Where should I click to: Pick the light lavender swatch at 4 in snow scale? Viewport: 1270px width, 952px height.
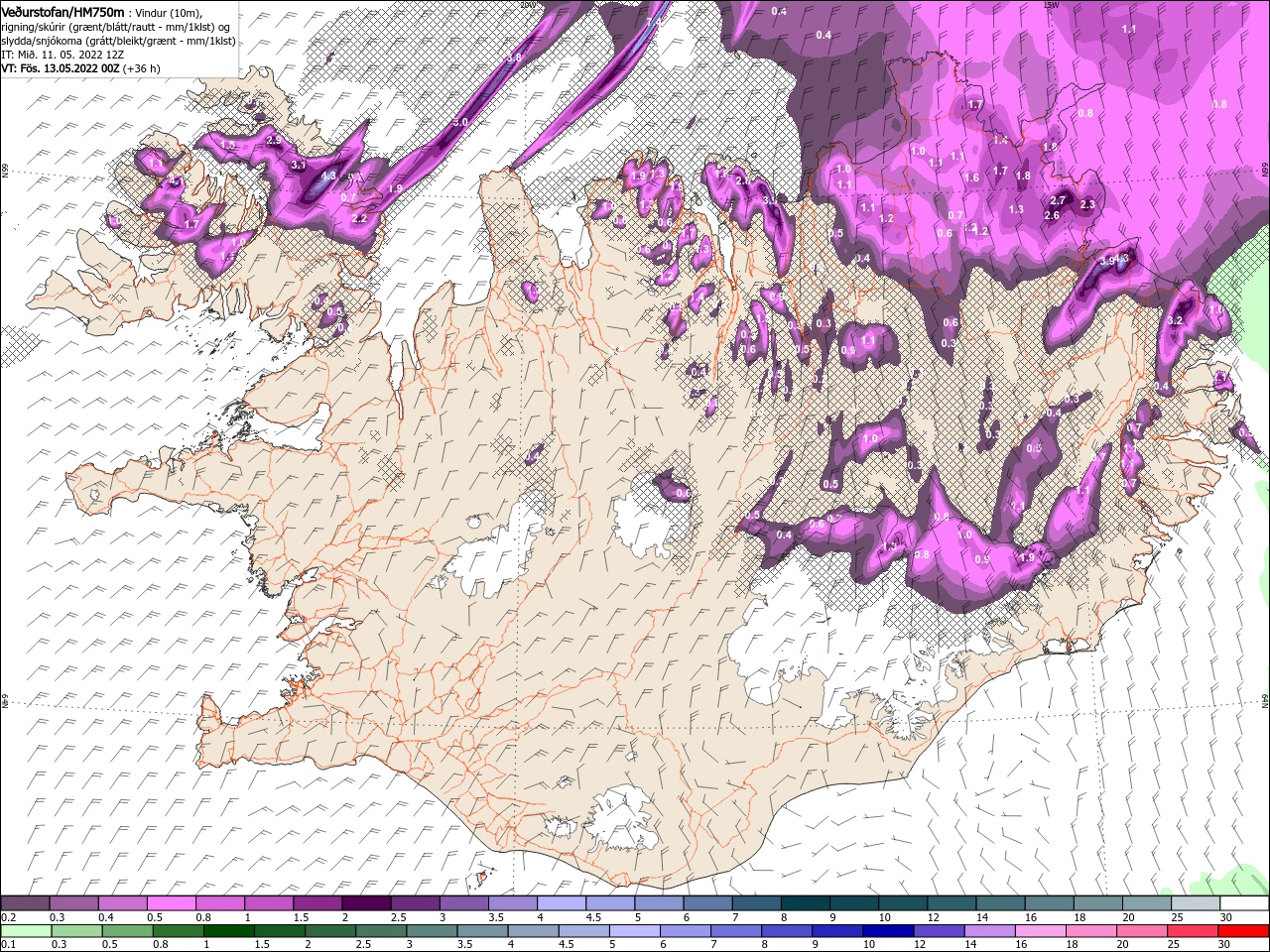click(561, 902)
